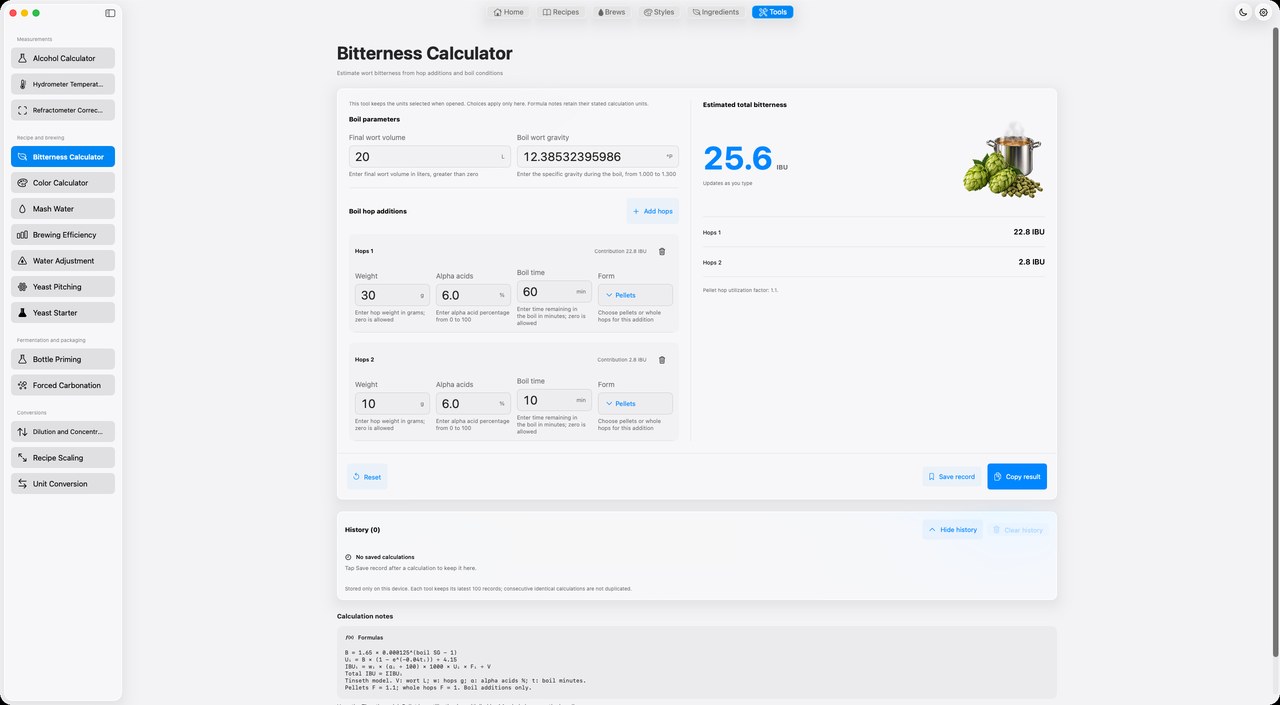
Task: Open Dilution and Concentration tool
Action: tap(63, 432)
